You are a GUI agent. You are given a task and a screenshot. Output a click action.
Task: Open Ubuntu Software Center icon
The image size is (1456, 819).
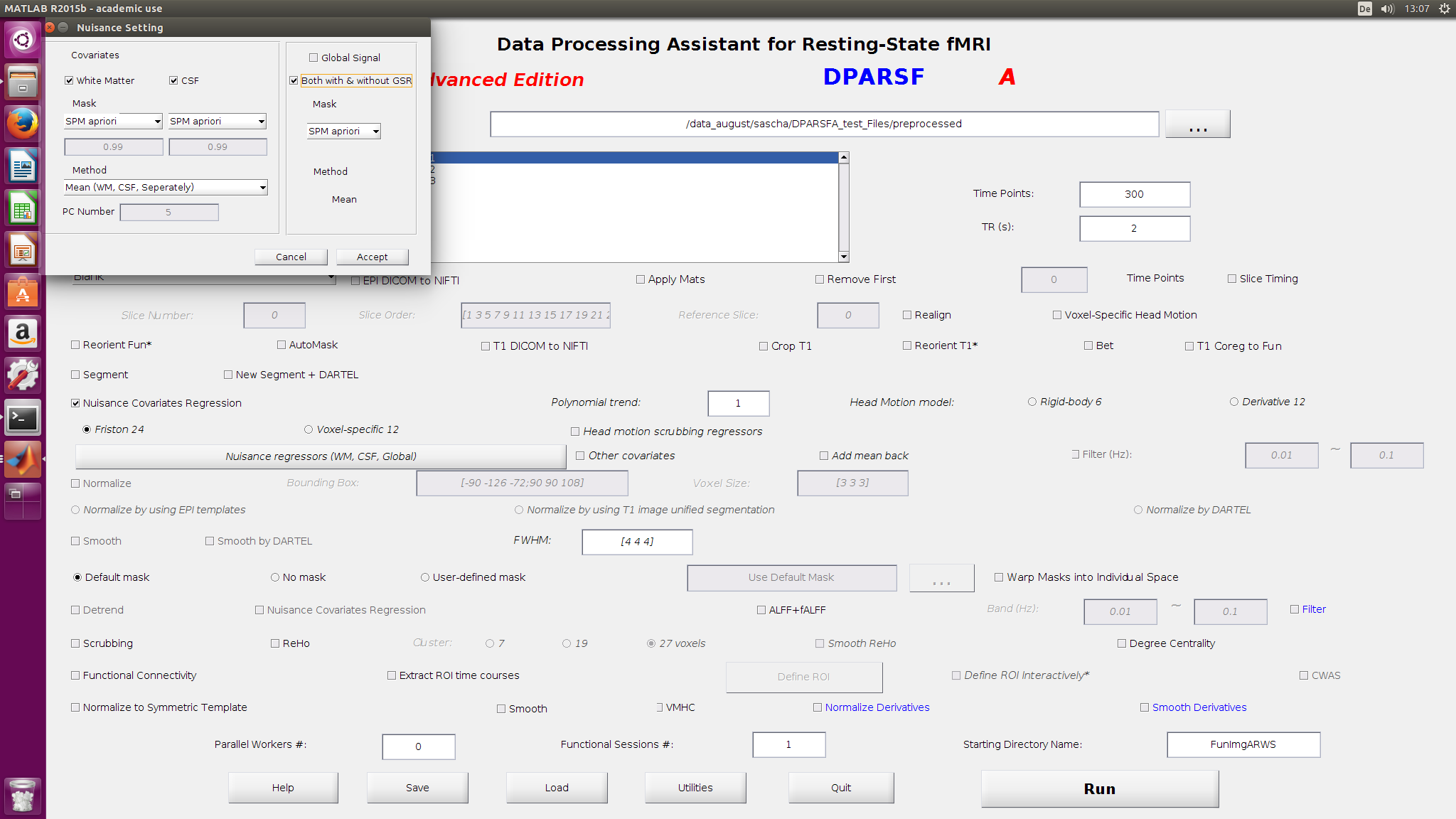click(x=23, y=292)
